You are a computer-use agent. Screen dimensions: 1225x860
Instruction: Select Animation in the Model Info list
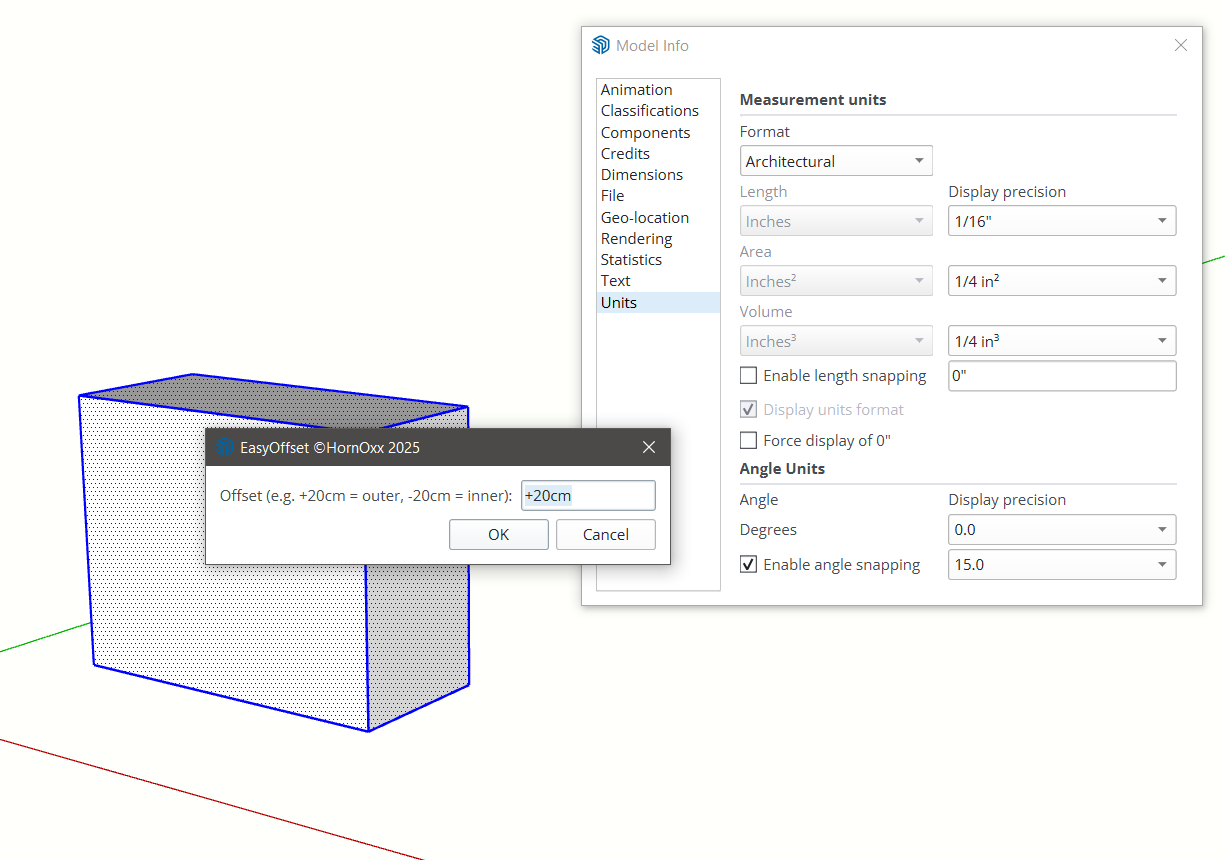[636, 90]
